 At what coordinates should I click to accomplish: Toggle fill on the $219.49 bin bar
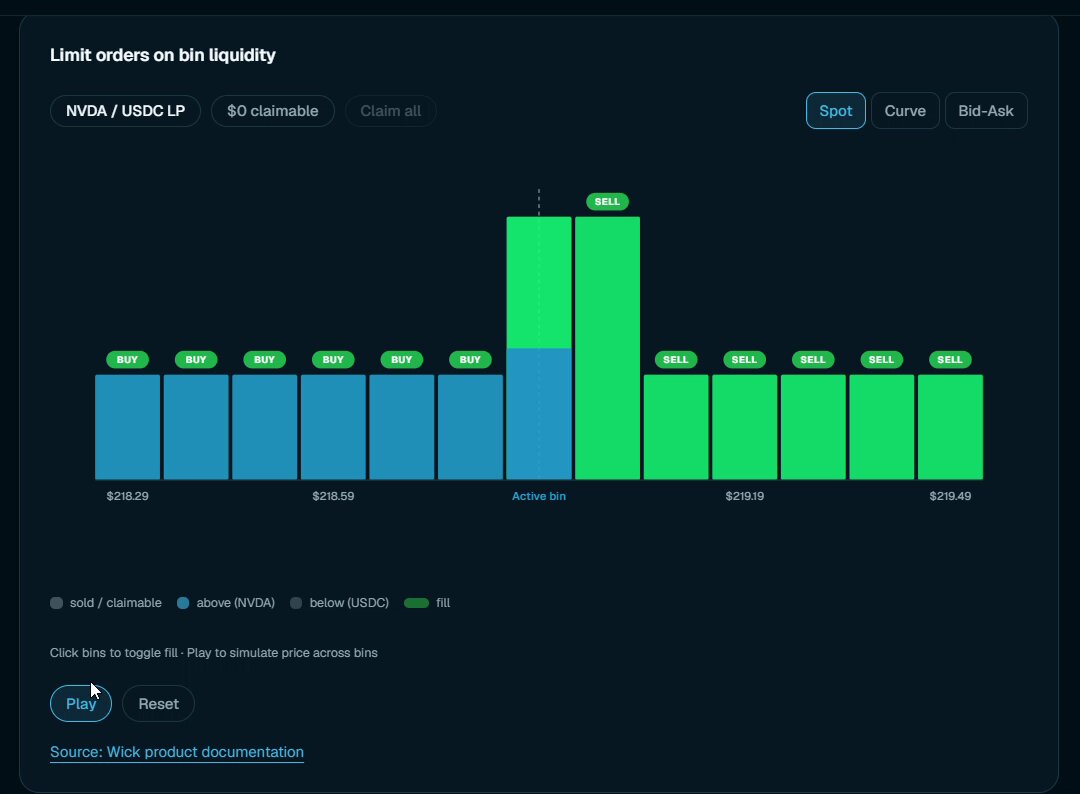click(x=951, y=427)
